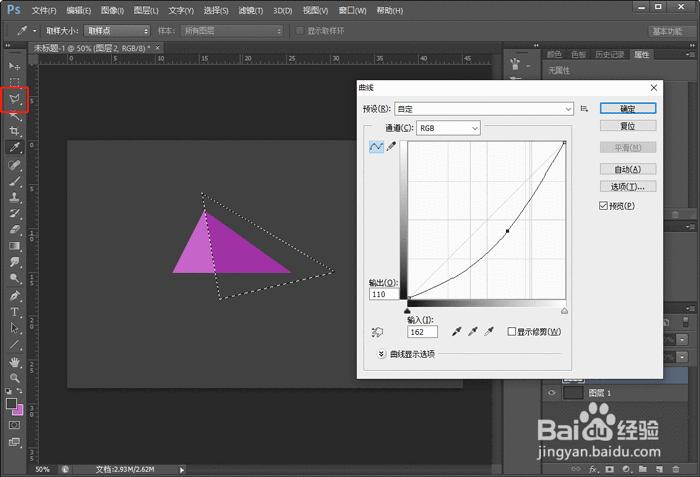Select the Brush tool
The image size is (700, 477).
pos(15,181)
